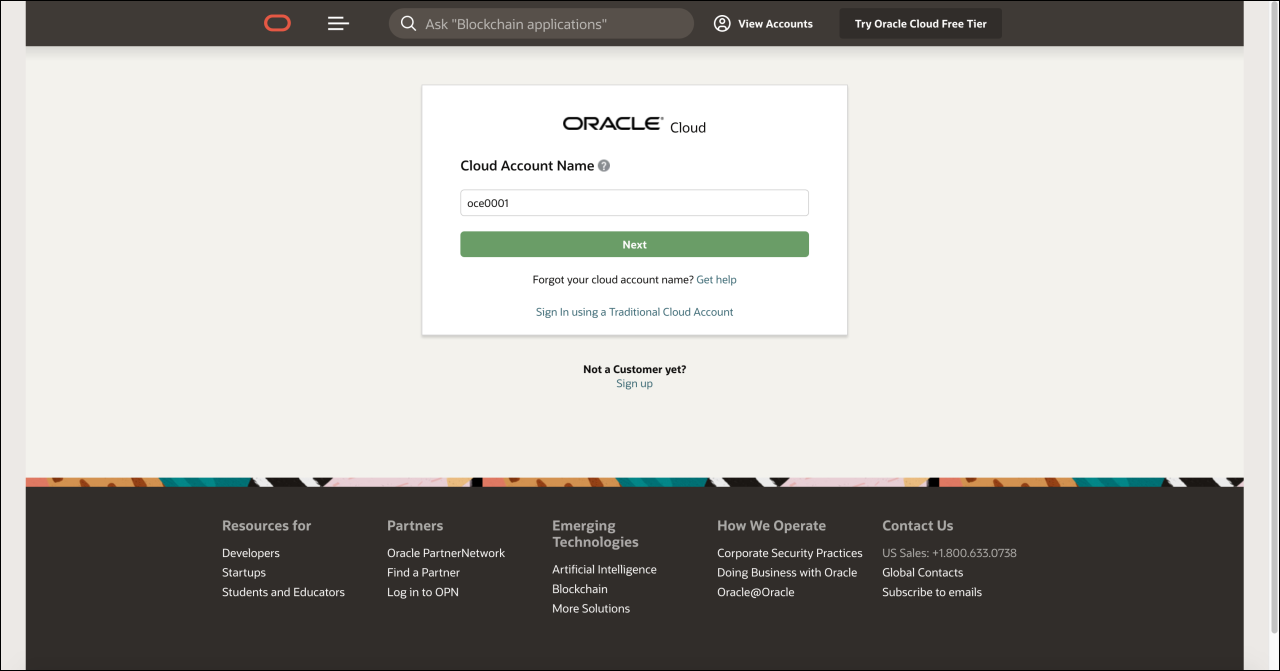The height and width of the screenshot is (671, 1280).
Task: Open Oracle PartnerNetwork link
Action: click(x=446, y=553)
